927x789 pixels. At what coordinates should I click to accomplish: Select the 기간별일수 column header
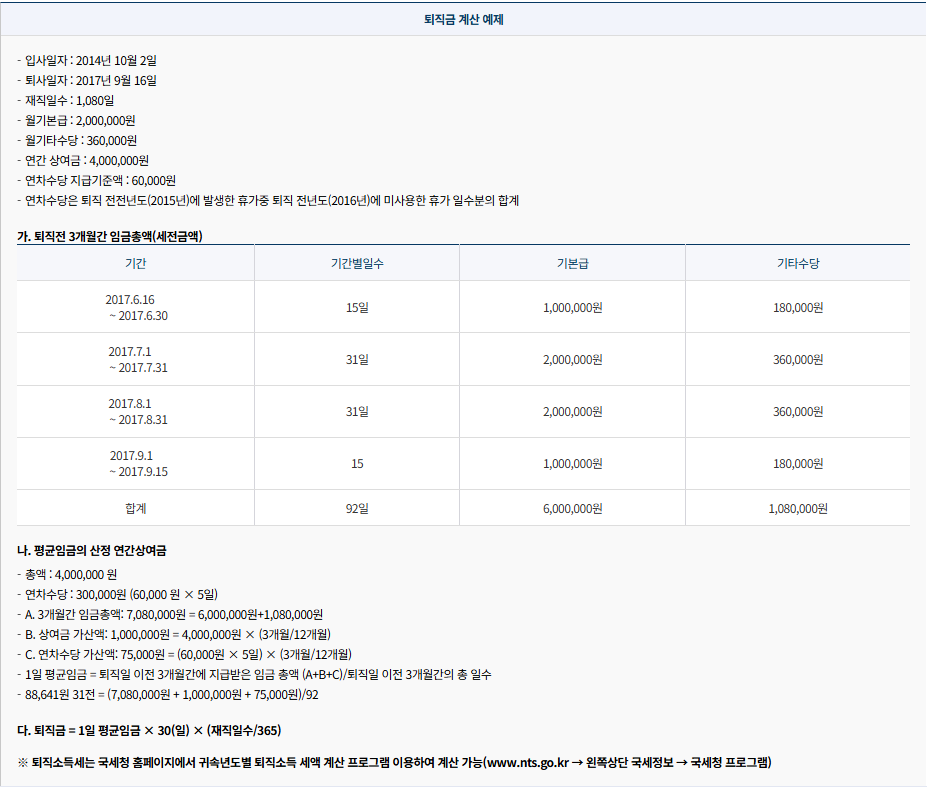[x=356, y=262]
